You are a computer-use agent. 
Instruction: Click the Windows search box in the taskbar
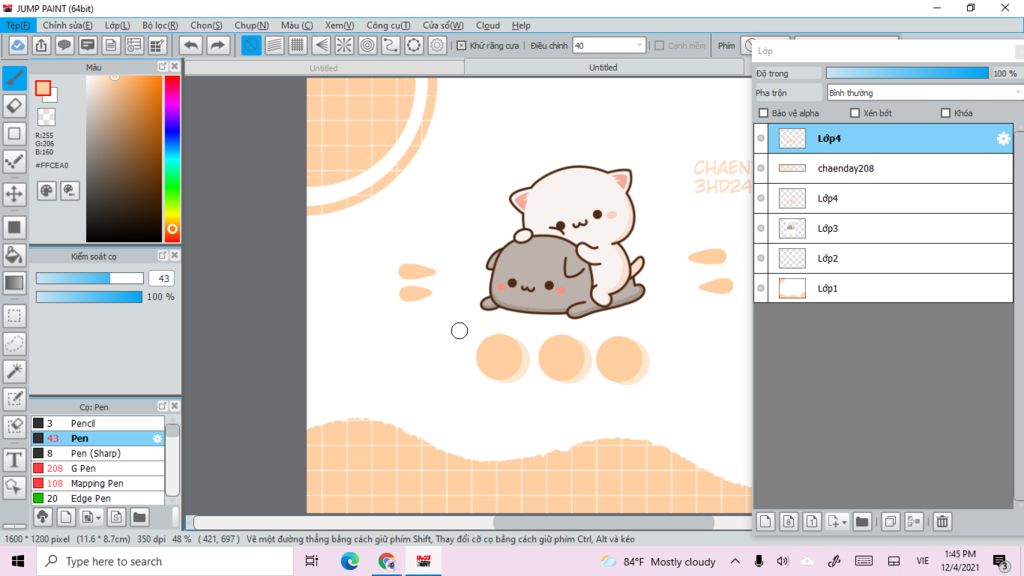coord(165,561)
